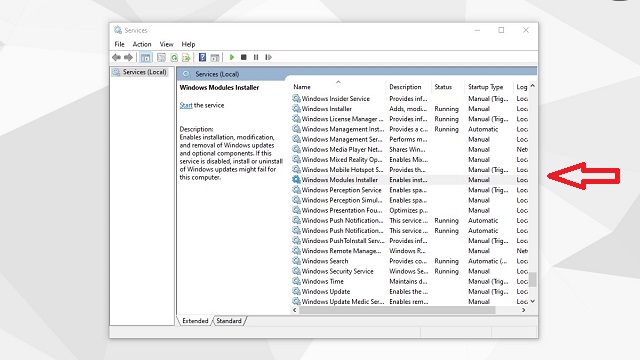This screenshot has height=360, width=640.
Task: Select the Windows Insider Service gear icon
Action: 296,98
